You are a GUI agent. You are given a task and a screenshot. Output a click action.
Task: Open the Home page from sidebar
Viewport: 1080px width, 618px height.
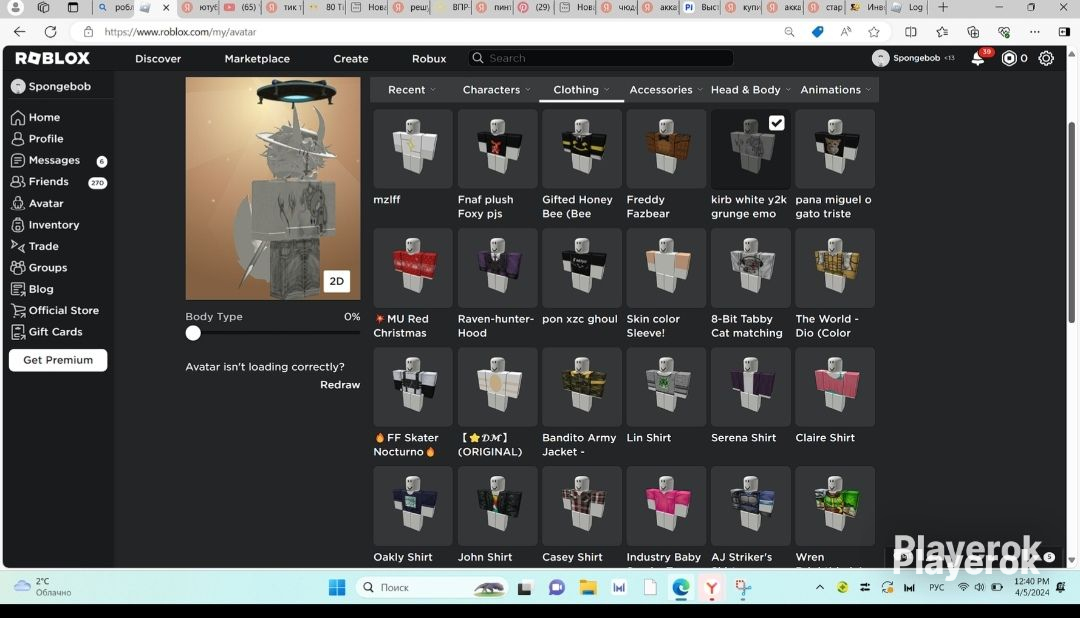[36, 117]
